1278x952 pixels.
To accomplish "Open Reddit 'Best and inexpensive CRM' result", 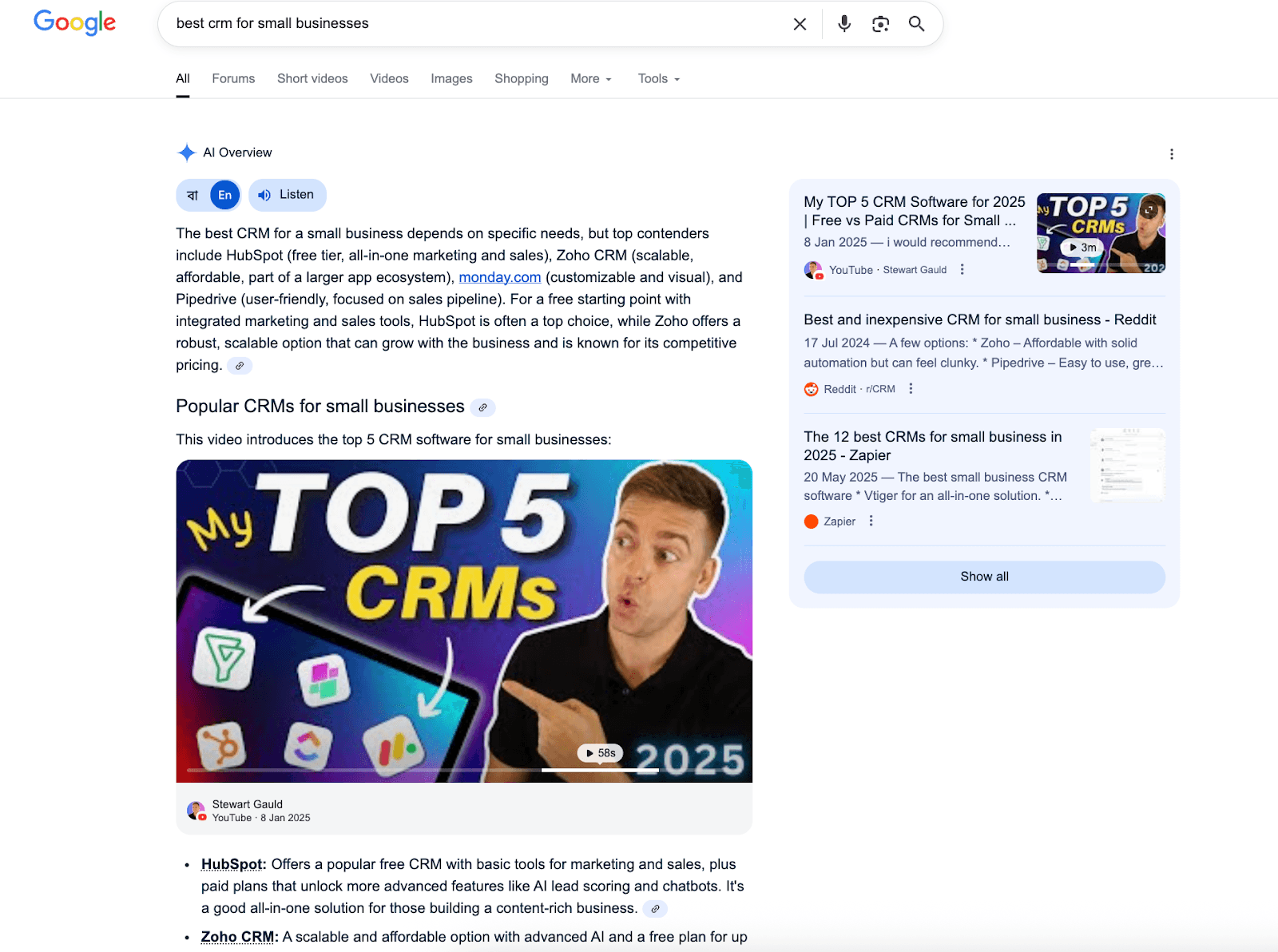I will (x=980, y=319).
